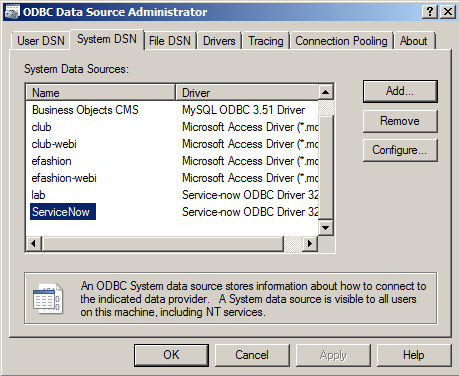The height and width of the screenshot is (376, 459).
Task: Close the ODBC Data Source Administrator window
Action: click(448, 12)
